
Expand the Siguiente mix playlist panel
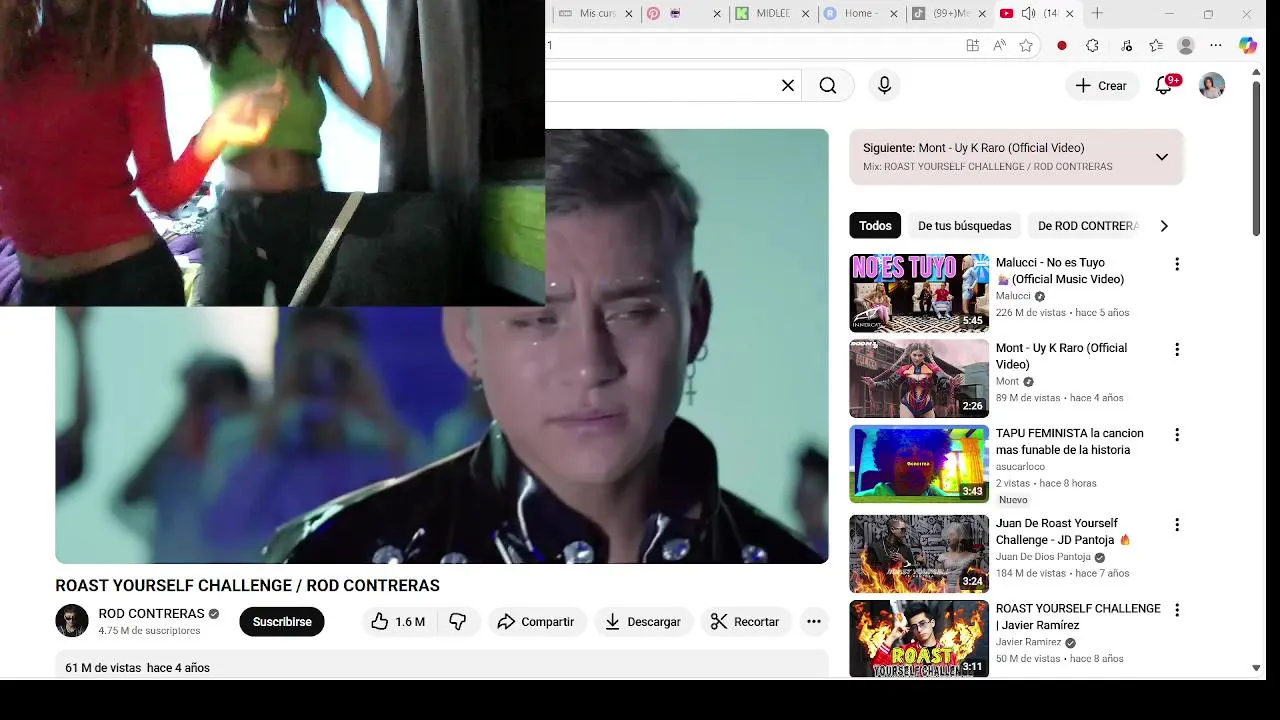tap(1162, 157)
